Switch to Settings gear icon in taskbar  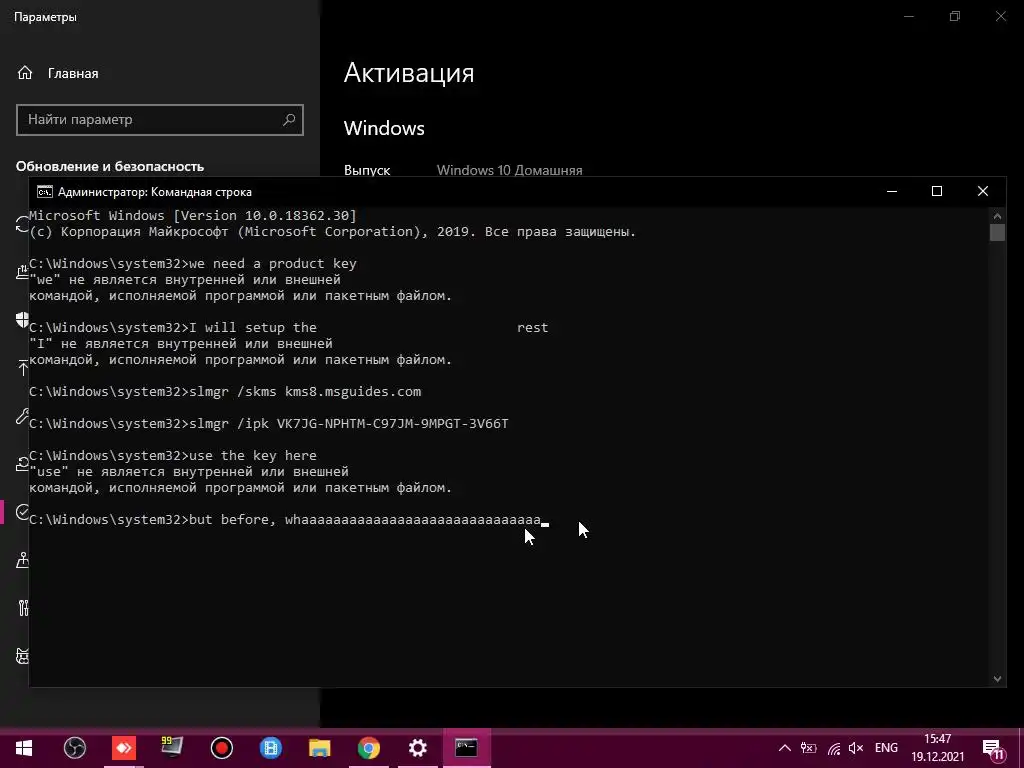[x=417, y=748]
